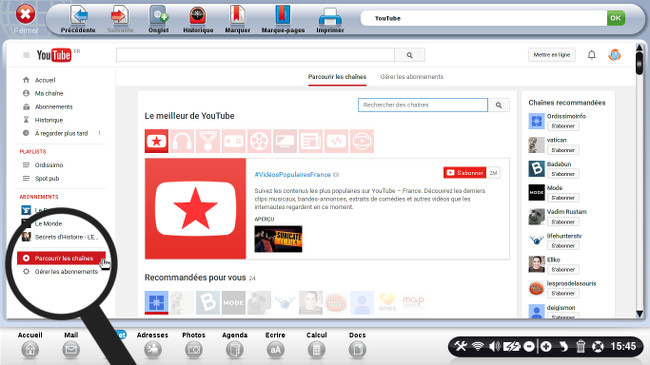The width and height of the screenshot is (650, 365).
Task: Select the film reel category icon
Action: tap(259, 141)
